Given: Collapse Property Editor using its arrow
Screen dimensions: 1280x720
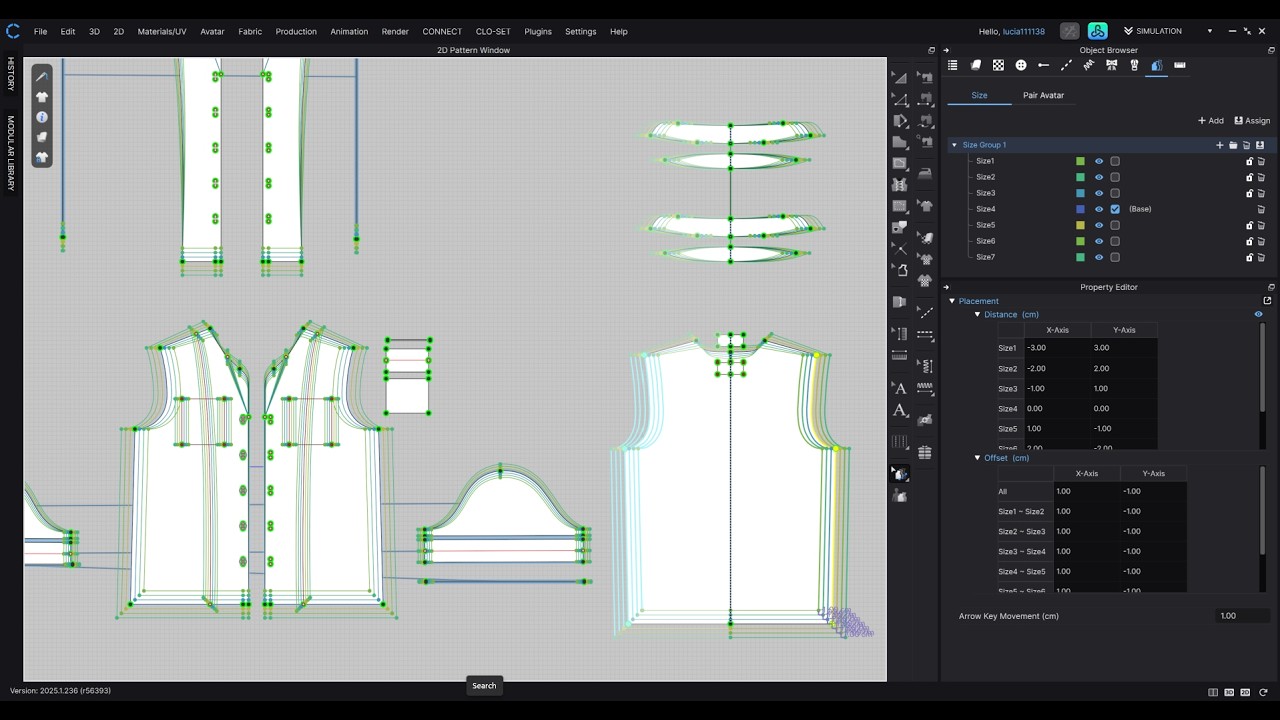Looking at the screenshot, I should coord(946,287).
